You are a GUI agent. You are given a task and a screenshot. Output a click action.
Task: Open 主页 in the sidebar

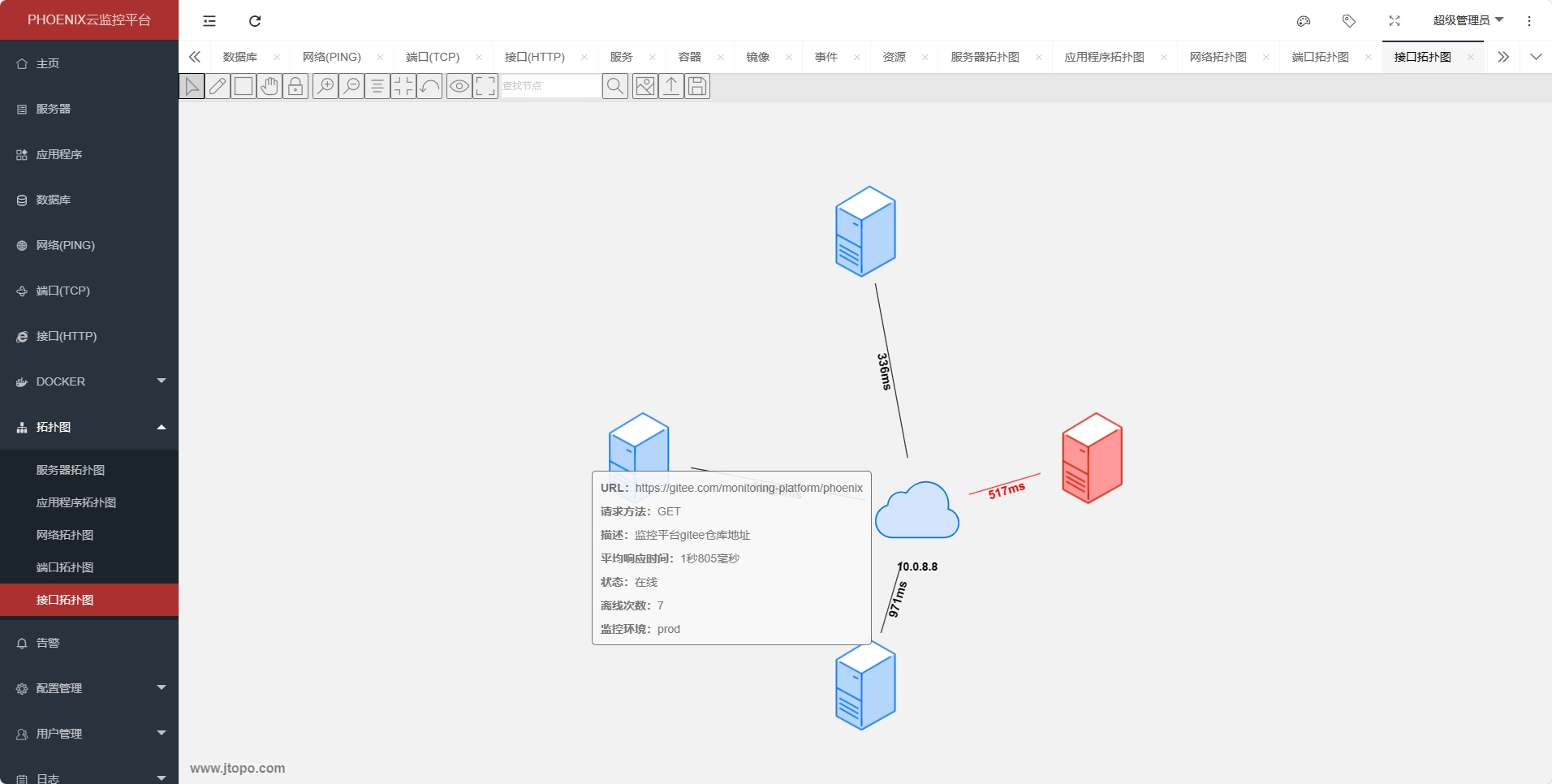(x=89, y=63)
